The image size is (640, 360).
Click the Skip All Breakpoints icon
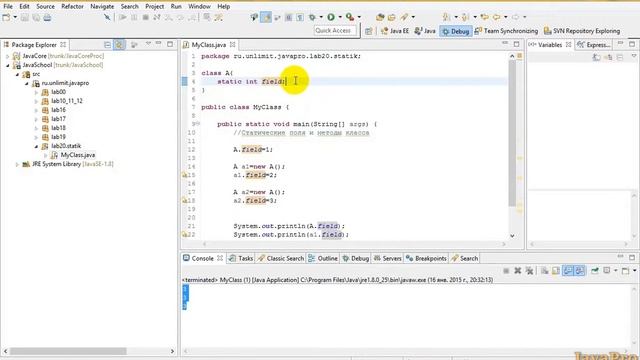(107, 17)
